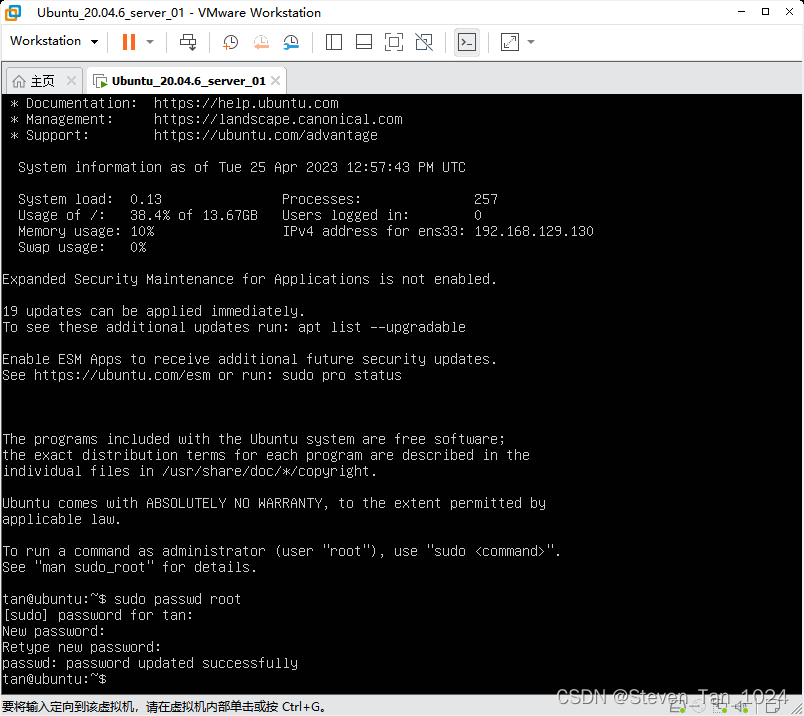The image size is (804, 716).
Task: Click the https://landscape.canonical.com text
Action: tap(278, 119)
